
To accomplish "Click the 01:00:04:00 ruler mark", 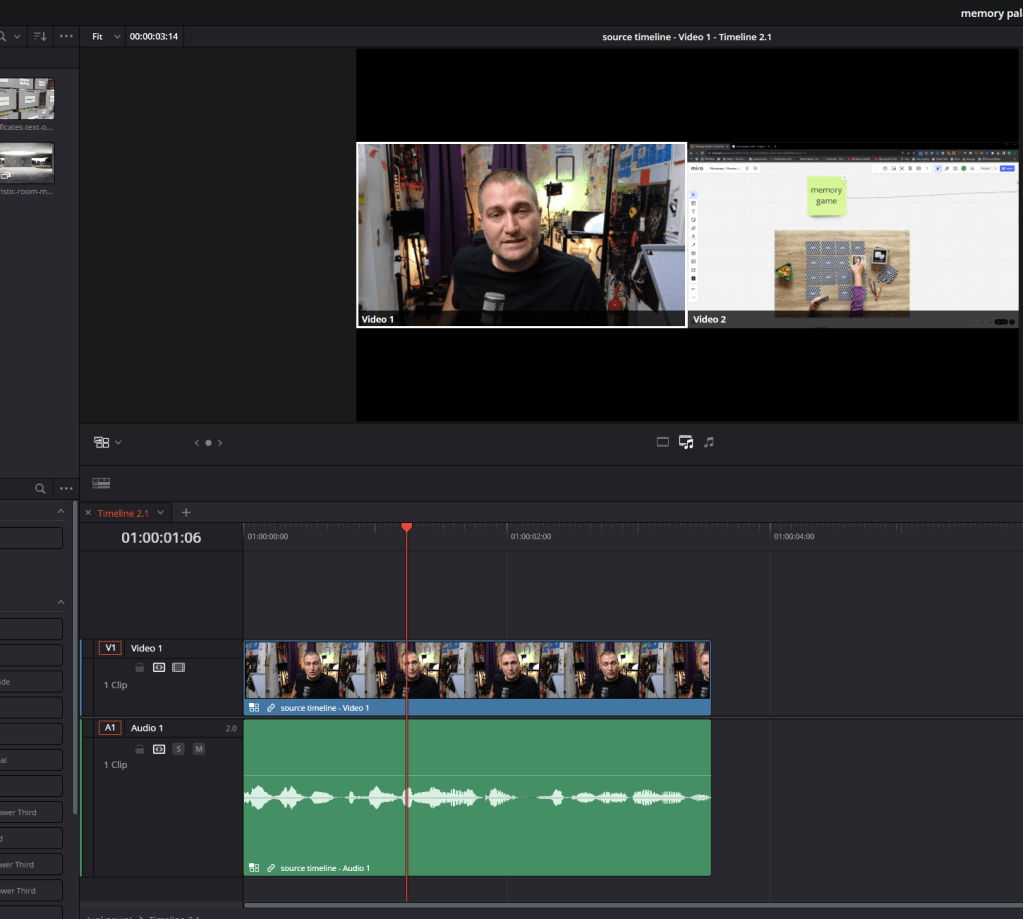I will pos(793,536).
